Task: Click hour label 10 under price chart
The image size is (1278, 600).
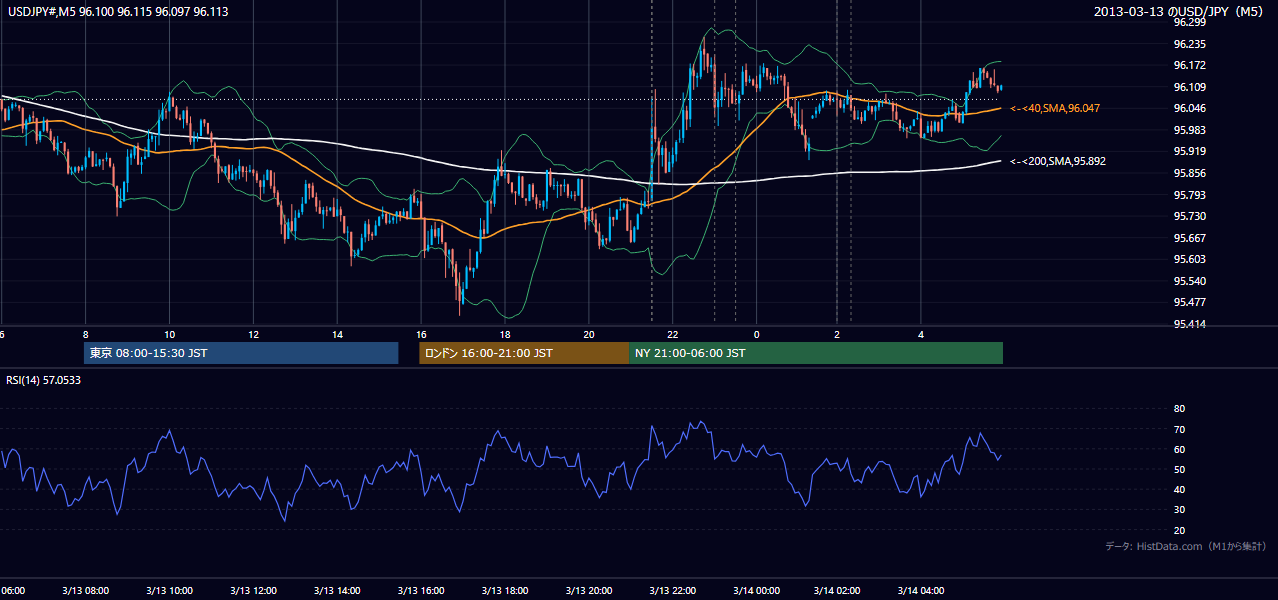Action: pos(169,334)
